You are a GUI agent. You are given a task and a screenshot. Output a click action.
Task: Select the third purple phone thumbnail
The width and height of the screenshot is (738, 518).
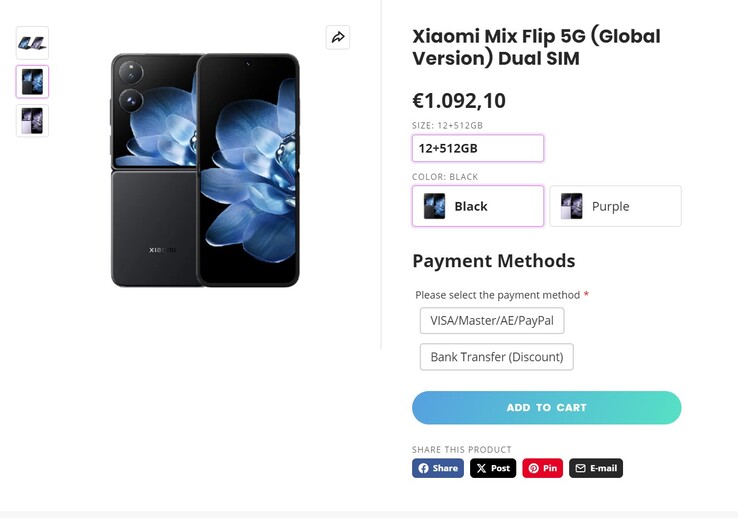pyautogui.click(x=32, y=121)
